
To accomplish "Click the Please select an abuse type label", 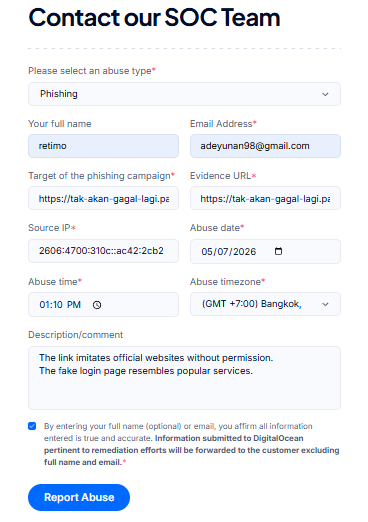I will pyautogui.click(x=92, y=71).
